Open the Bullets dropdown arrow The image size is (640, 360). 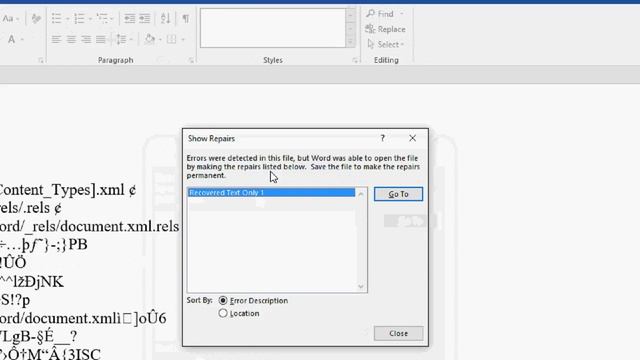pos(67,19)
